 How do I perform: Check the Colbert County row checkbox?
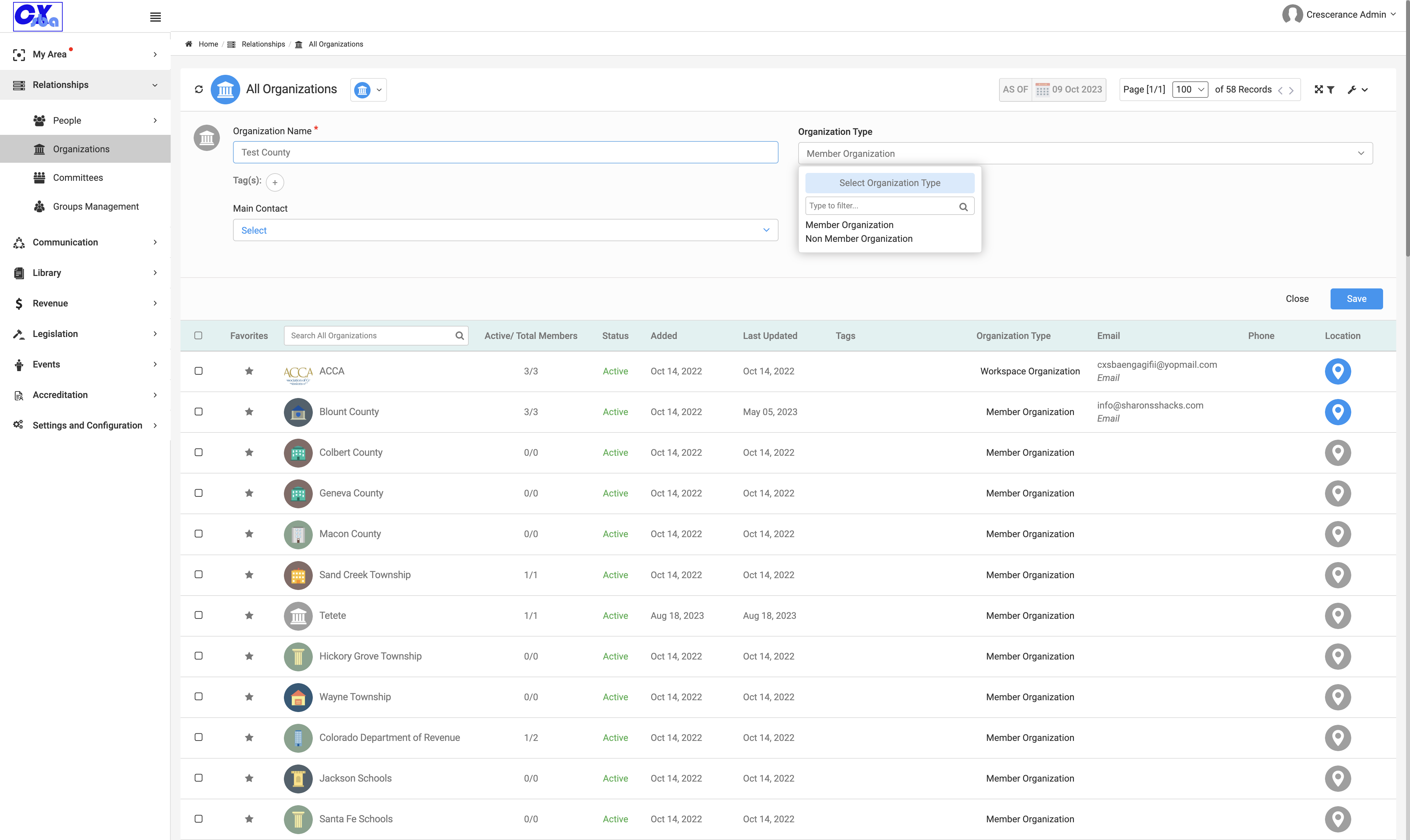coord(198,452)
